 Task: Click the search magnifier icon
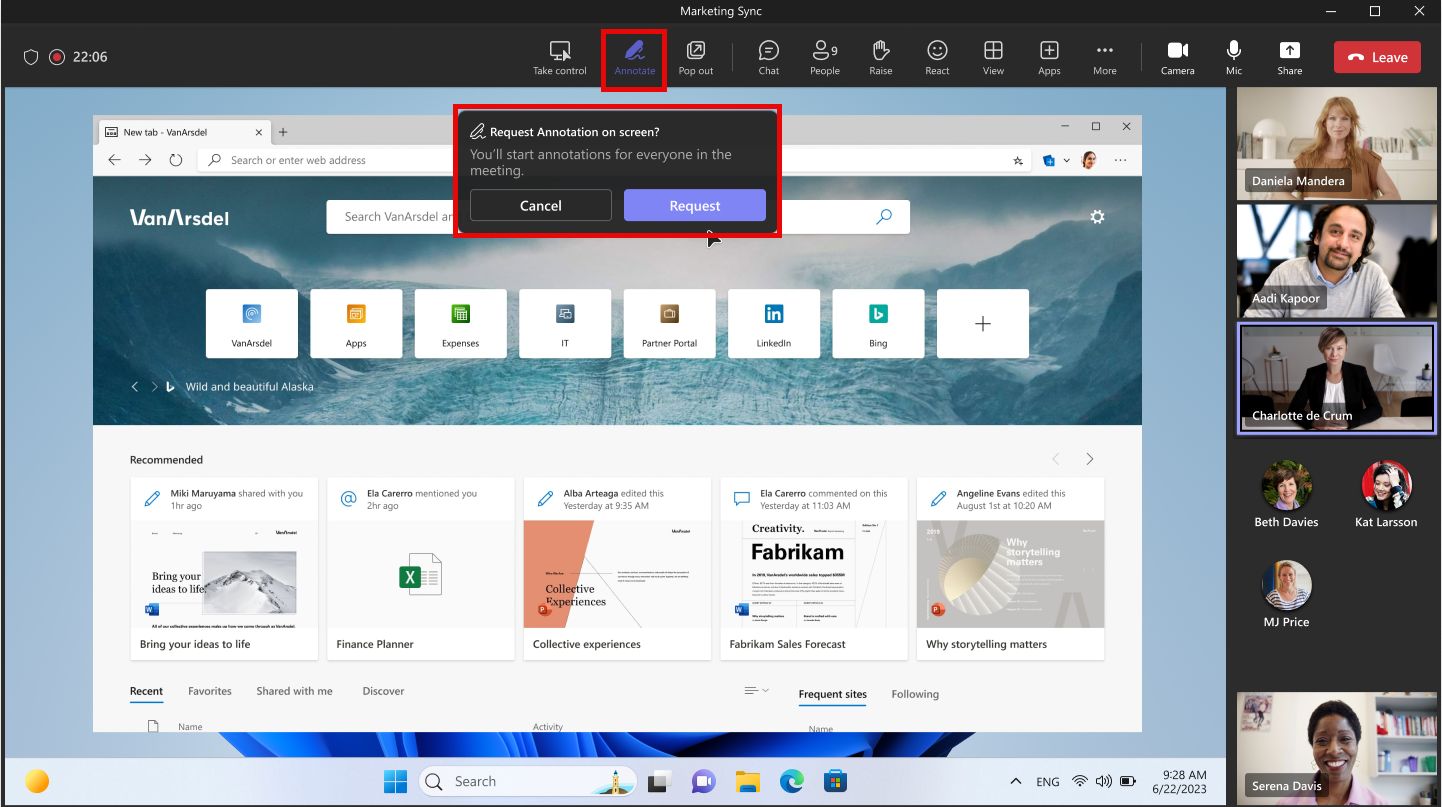(884, 216)
